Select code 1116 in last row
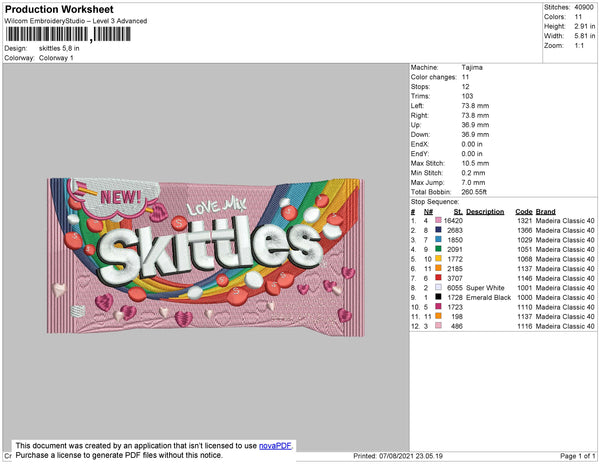 (x=525, y=326)
